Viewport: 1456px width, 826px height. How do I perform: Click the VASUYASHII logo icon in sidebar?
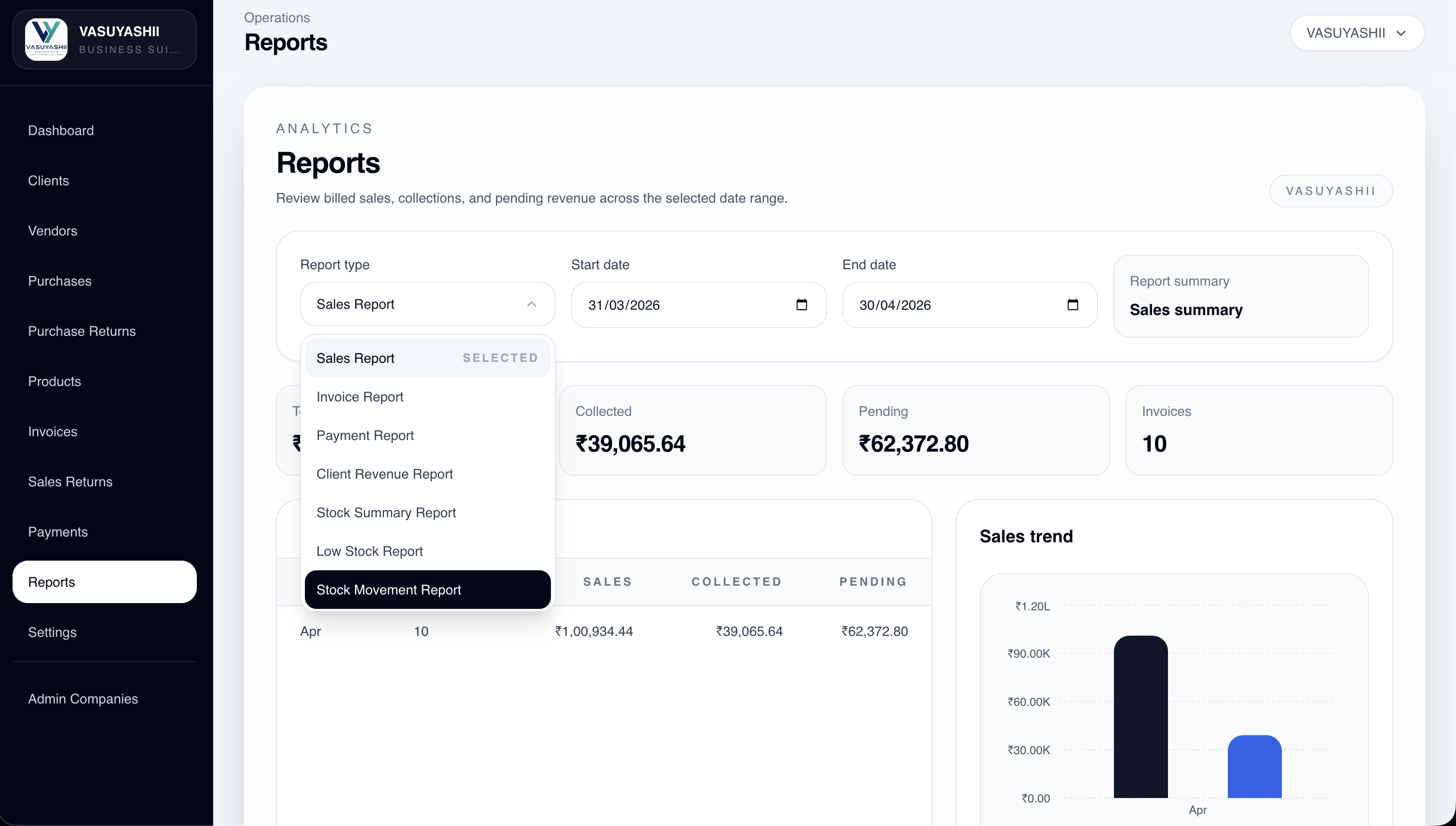tap(46, 39)
